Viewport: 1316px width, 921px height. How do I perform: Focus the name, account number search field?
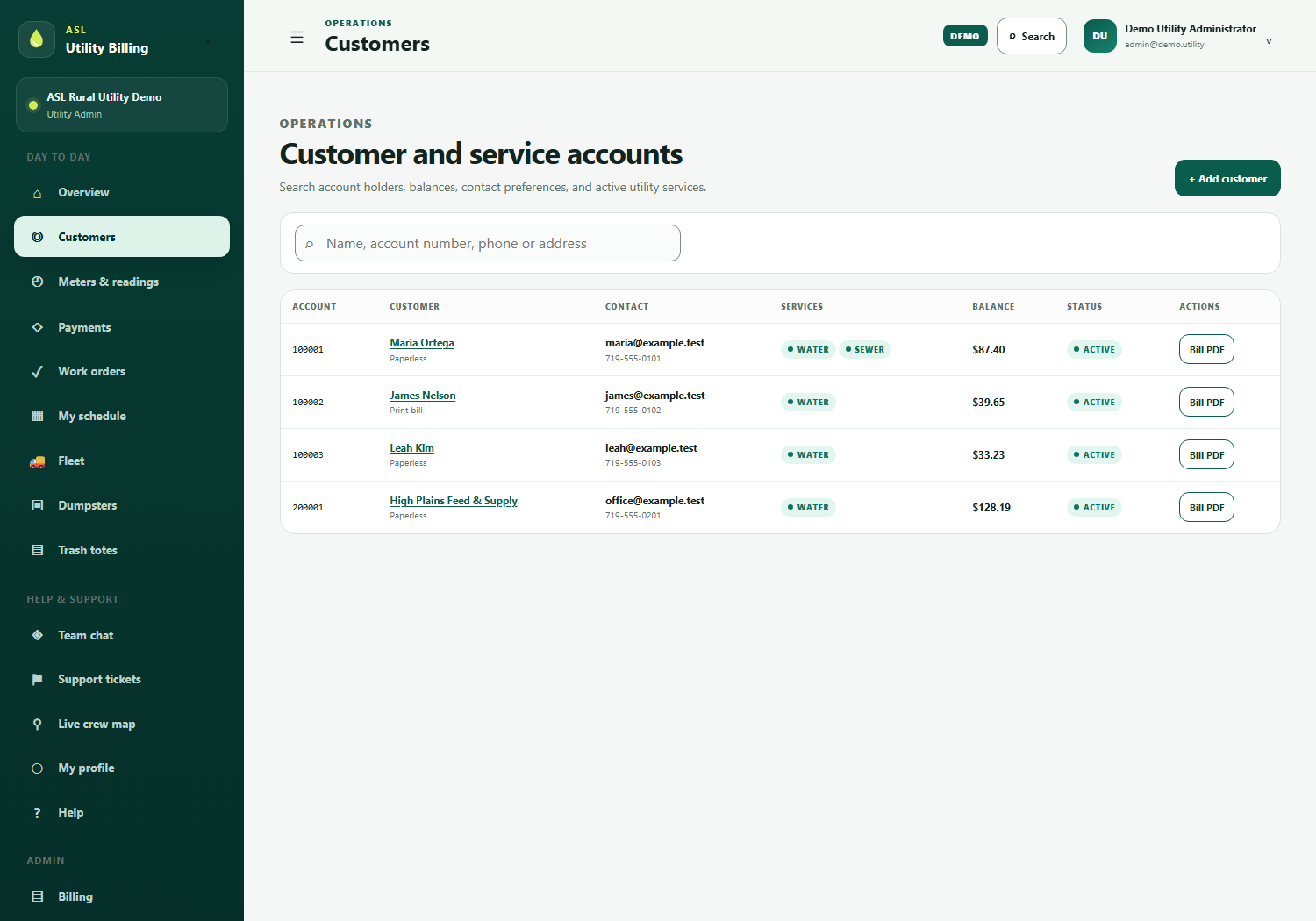click(x=488, y=243)
